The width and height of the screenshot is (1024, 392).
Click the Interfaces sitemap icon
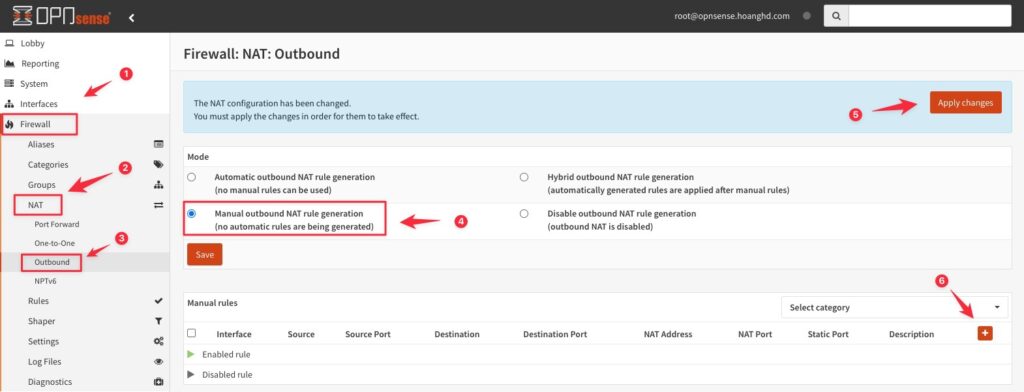click(x=9, y=104)
